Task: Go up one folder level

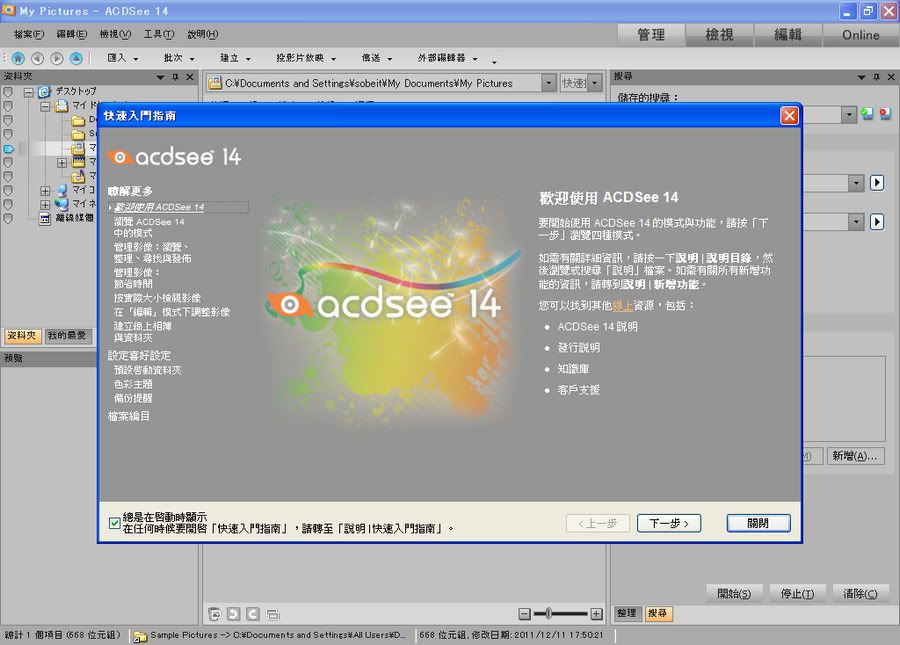Action: (x=76, y=58)
